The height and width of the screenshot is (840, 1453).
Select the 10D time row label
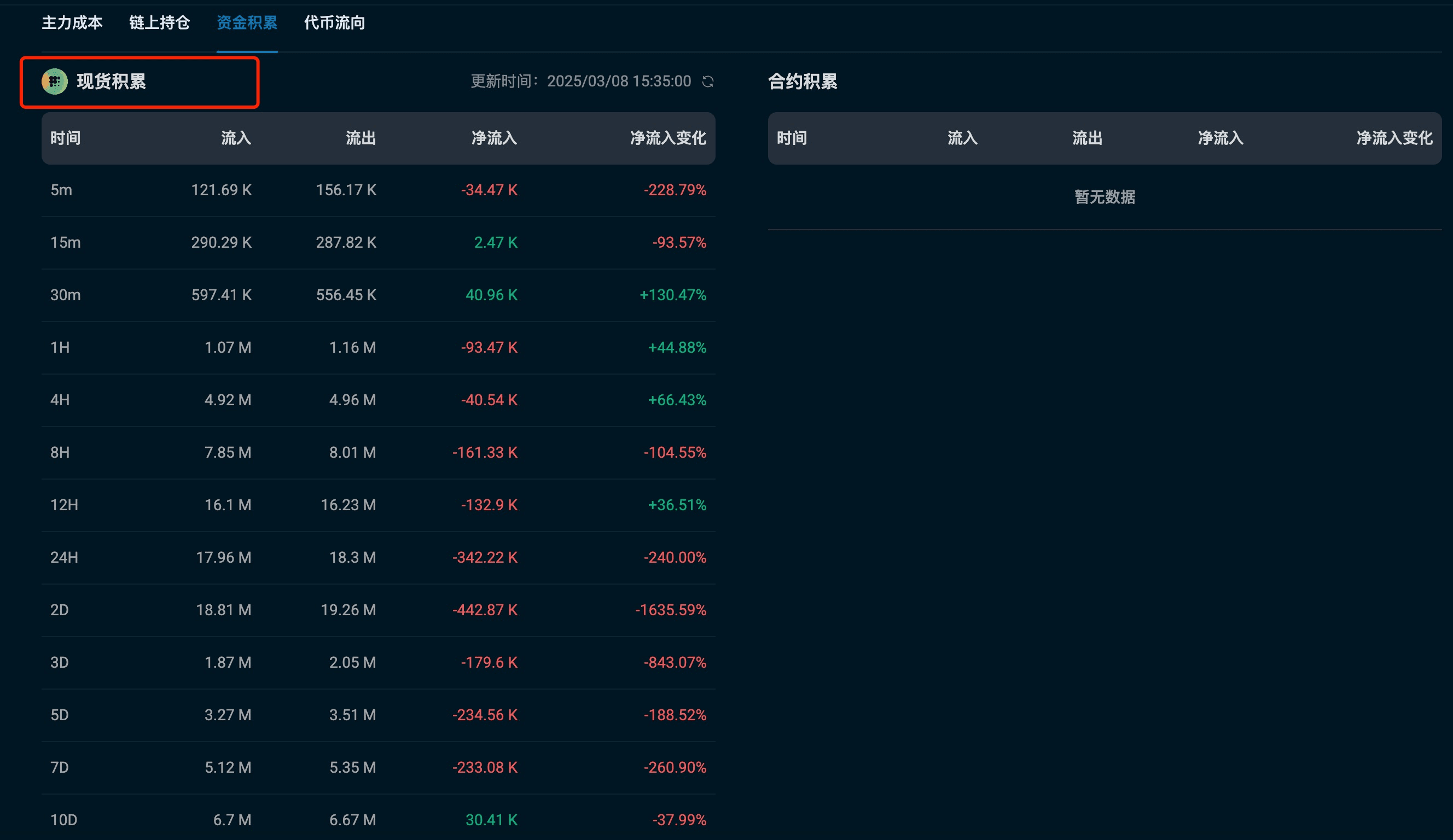click(63, 820)
